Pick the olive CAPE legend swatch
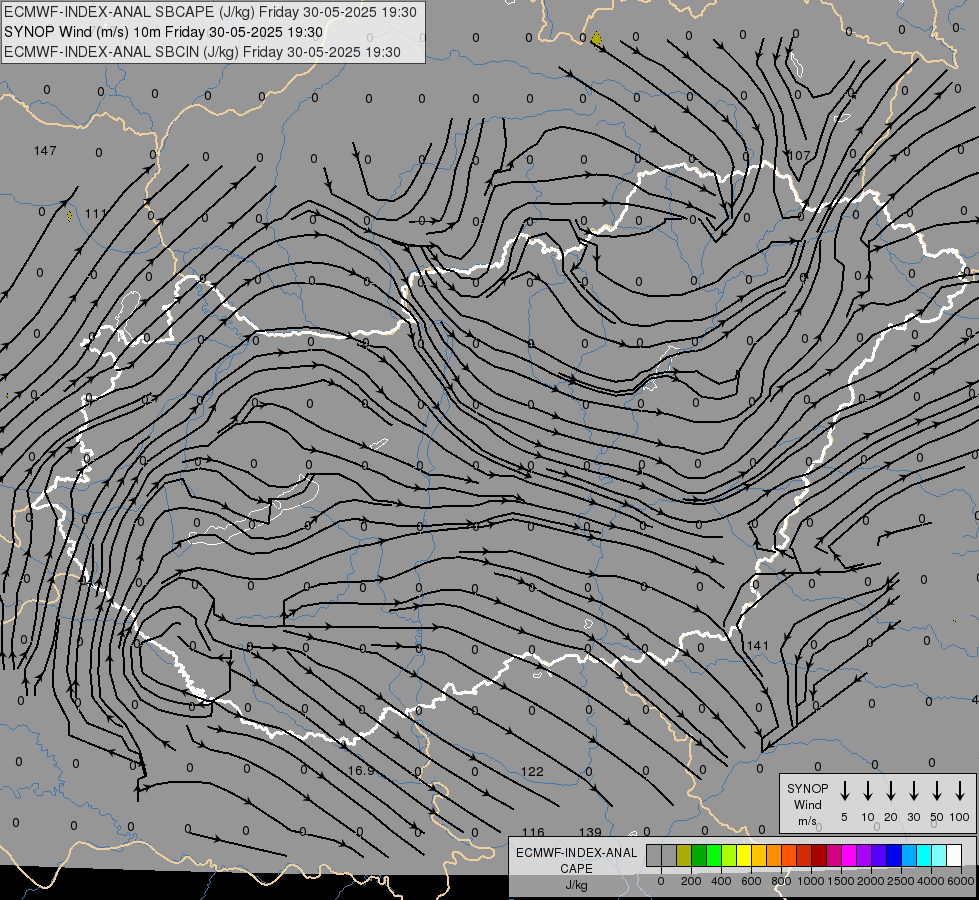 [684, 855]
